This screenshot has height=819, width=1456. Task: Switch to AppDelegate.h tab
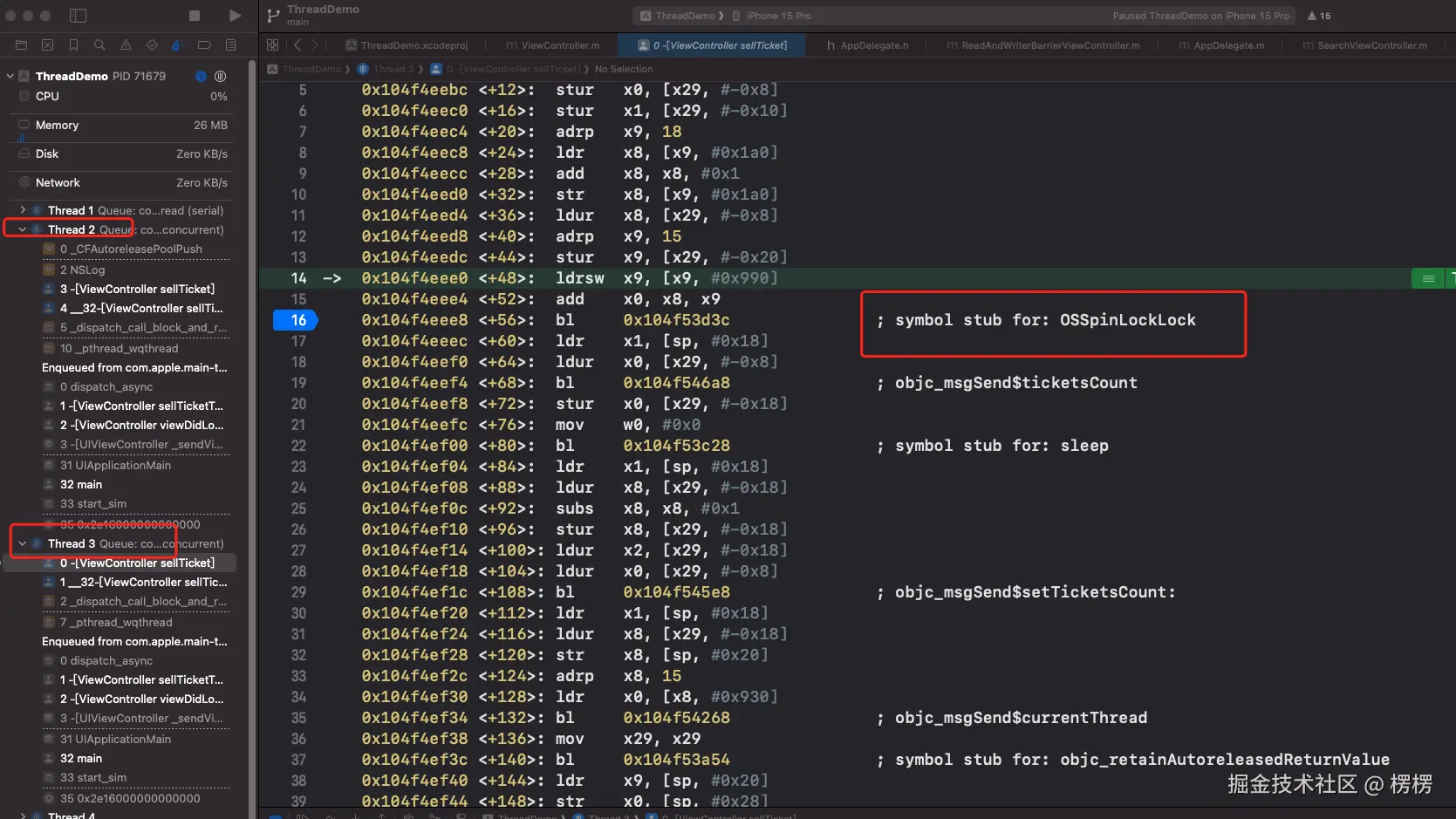(867, 45)
